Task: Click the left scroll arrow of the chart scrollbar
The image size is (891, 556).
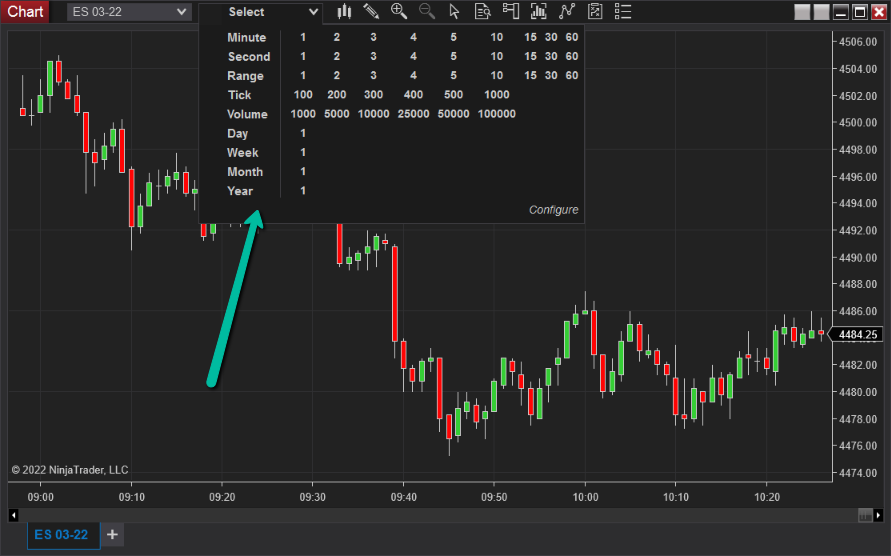Action: 14,516
